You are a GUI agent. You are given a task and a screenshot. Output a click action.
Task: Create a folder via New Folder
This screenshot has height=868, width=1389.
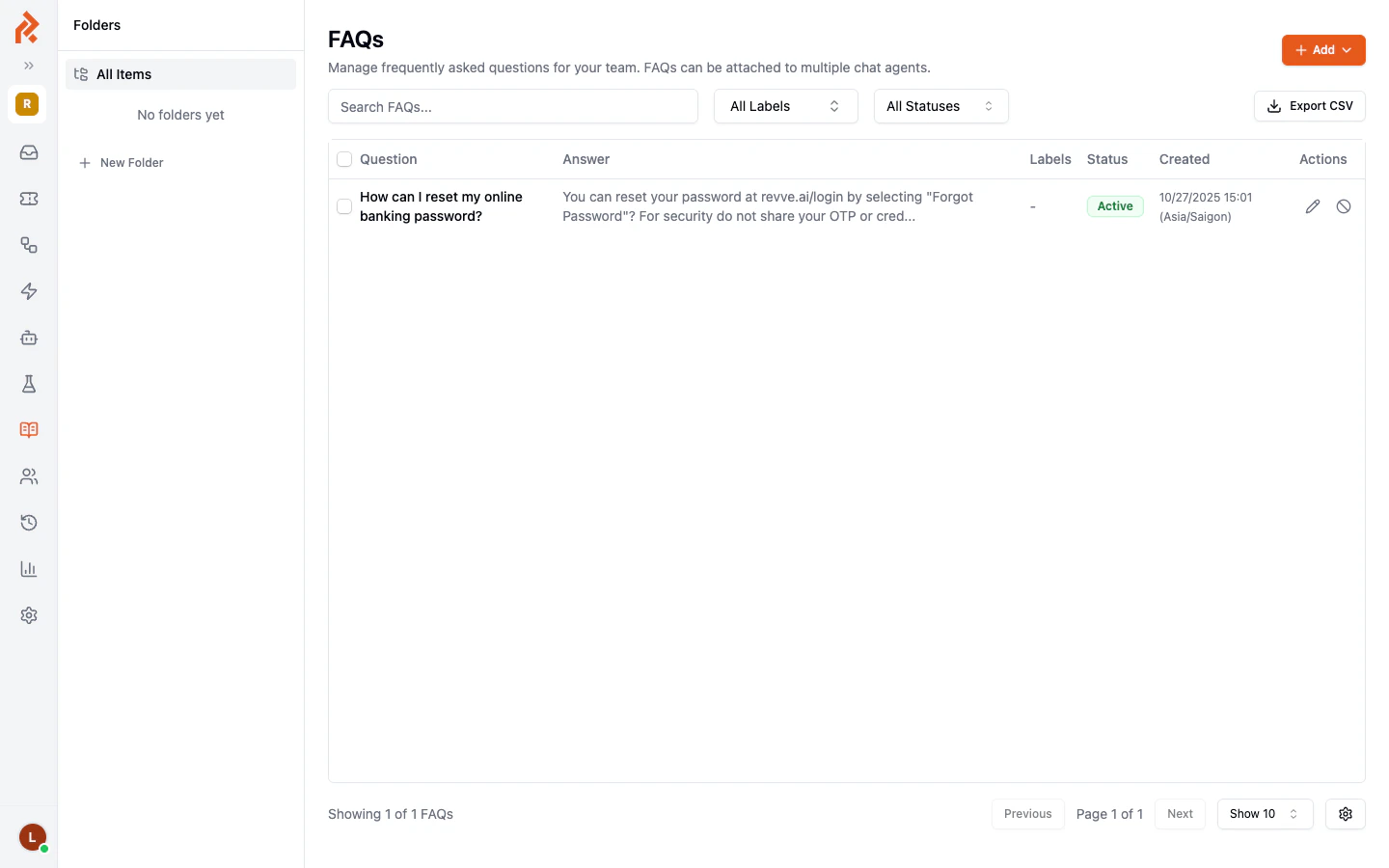(x=122, y=162)
